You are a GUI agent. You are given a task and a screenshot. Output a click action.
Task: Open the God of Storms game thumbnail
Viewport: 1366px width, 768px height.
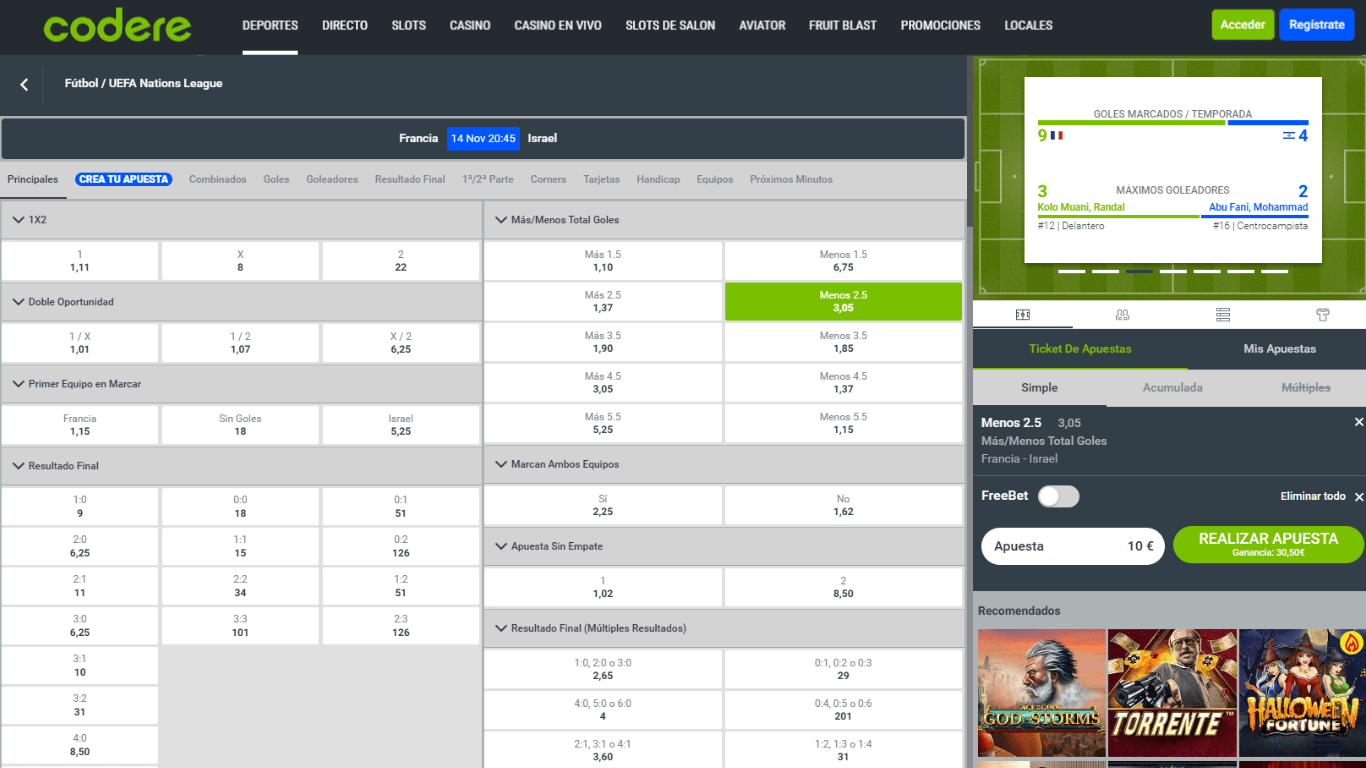(x=1041, y=693)
